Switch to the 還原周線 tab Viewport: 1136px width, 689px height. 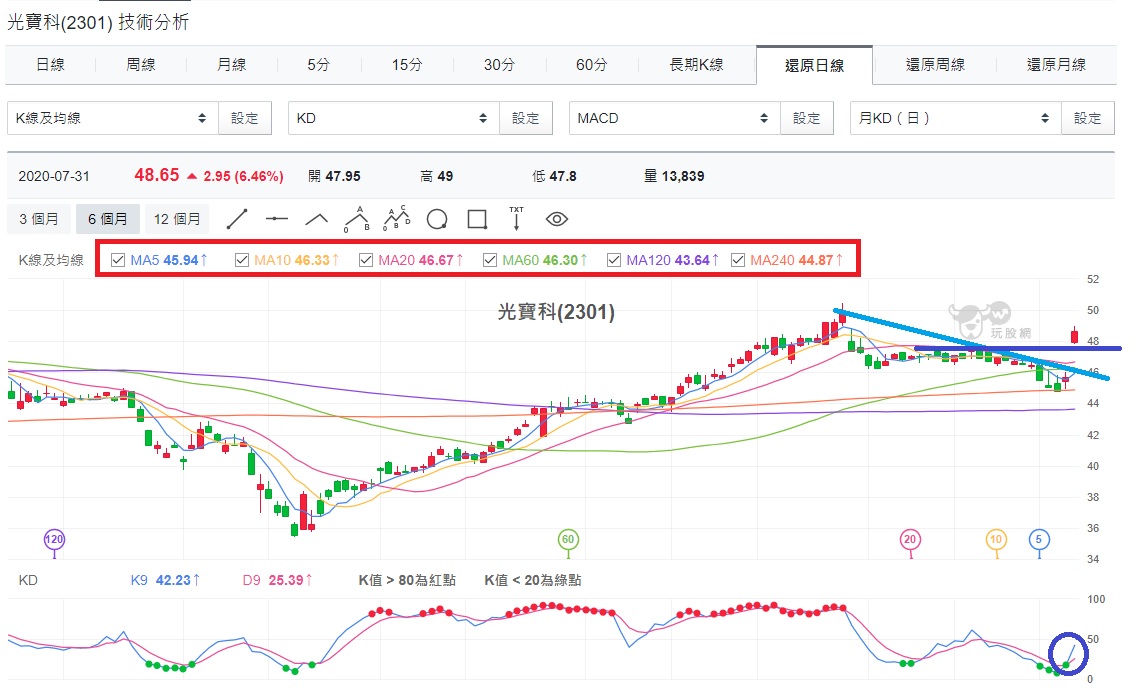coord(935,64)
